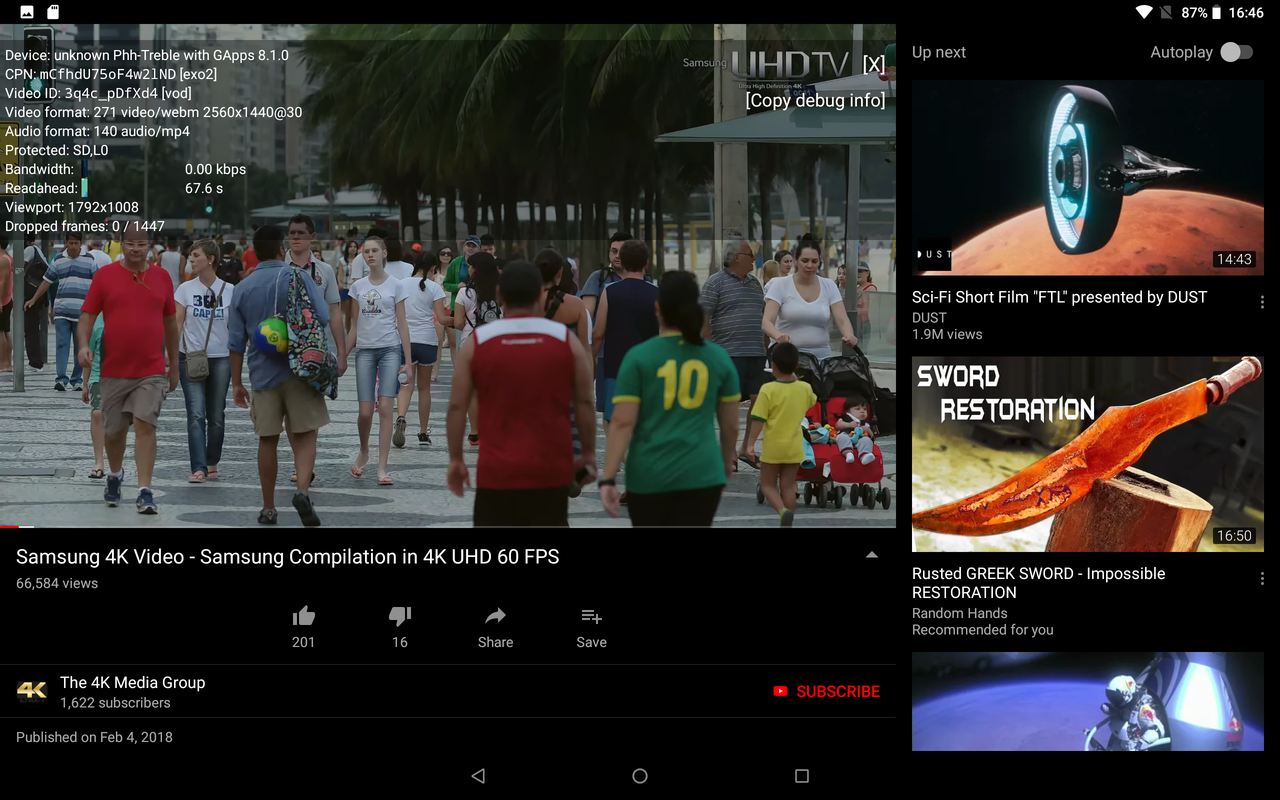Play the Sci-Fi FTL spaceship thumbnail
Viewport: 1280px width, 800px height.
(1088, 178)
